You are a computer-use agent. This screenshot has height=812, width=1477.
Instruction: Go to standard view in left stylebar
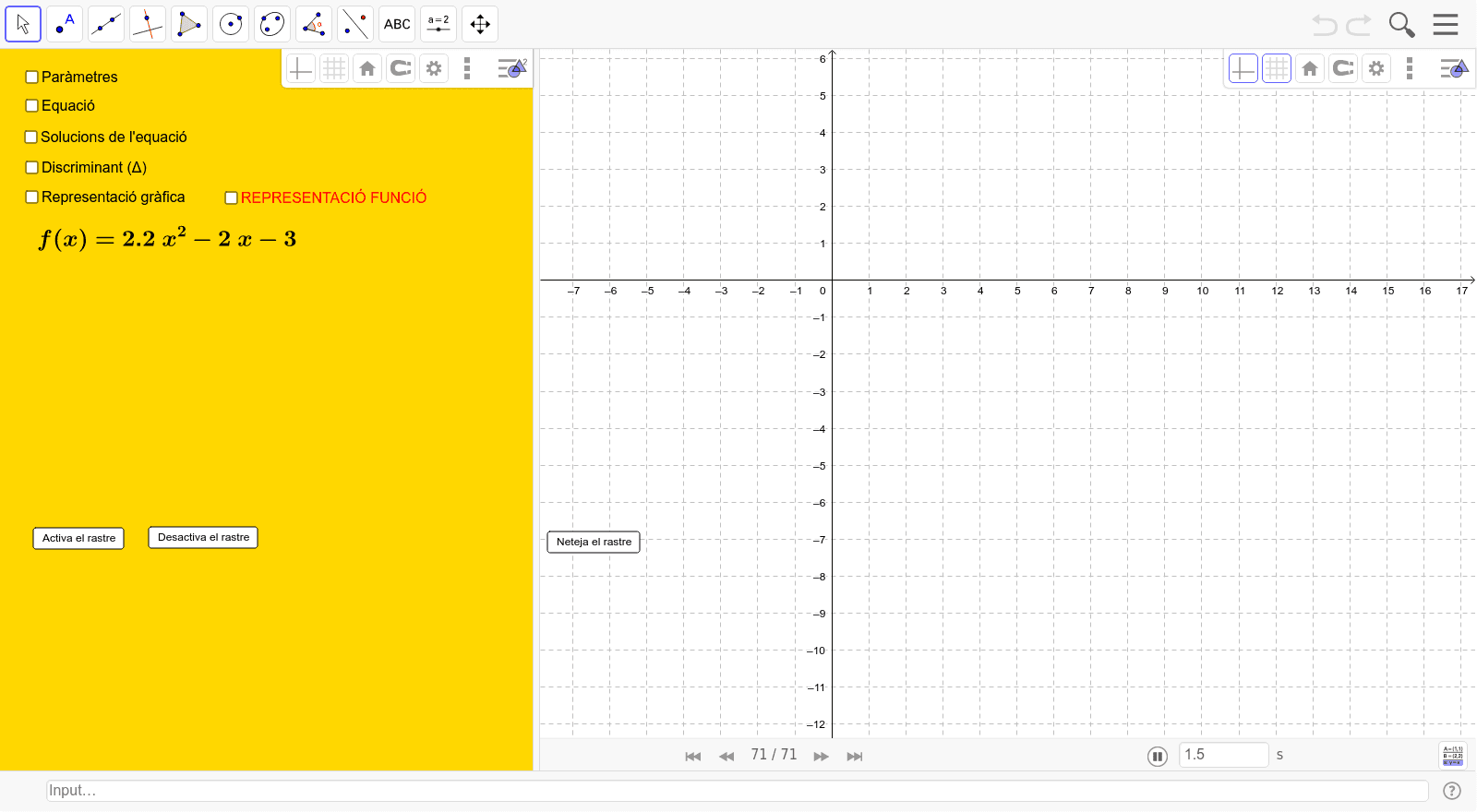point(367,68)
